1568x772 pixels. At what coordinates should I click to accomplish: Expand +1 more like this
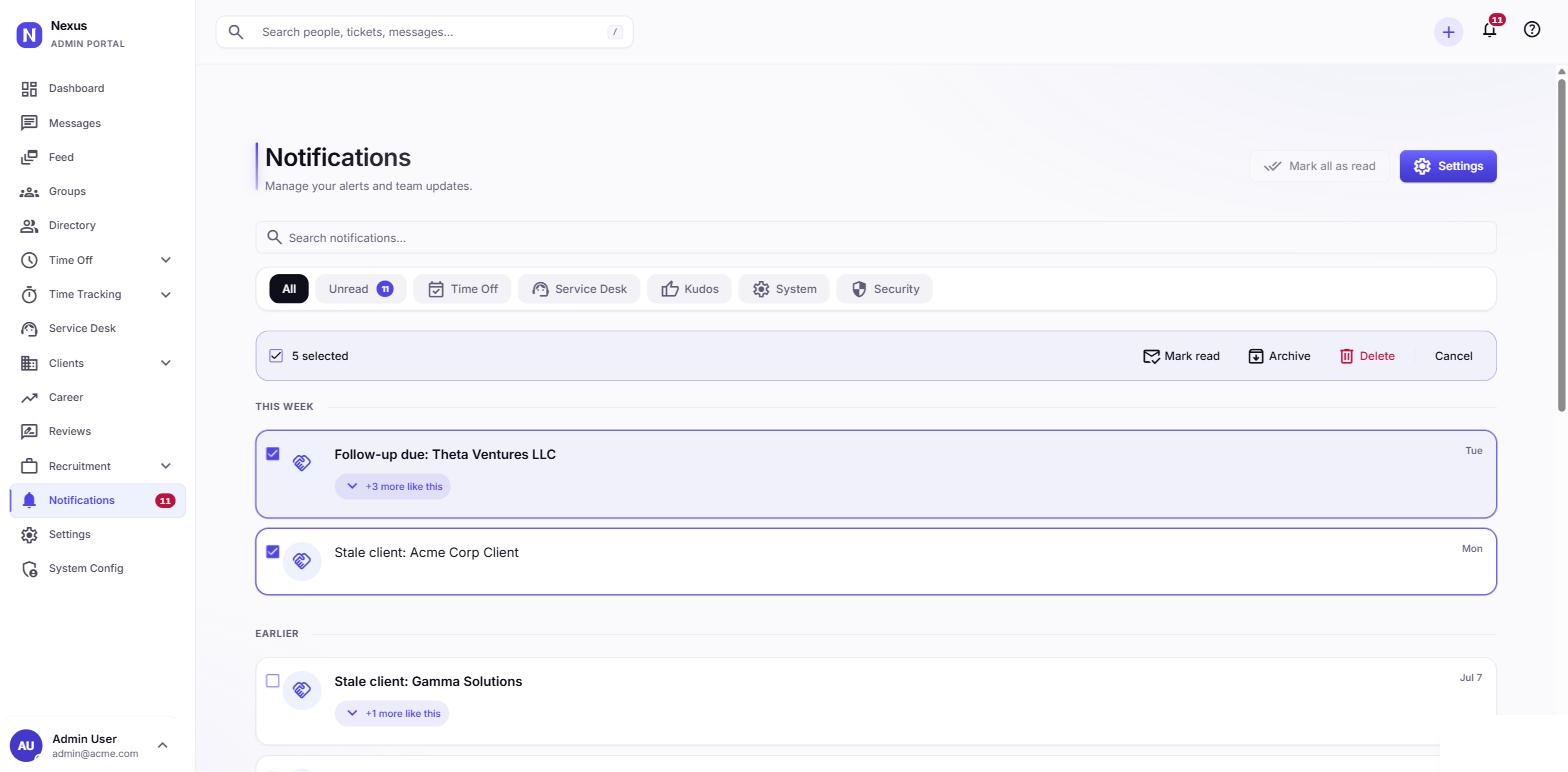[x=392, y=713]
